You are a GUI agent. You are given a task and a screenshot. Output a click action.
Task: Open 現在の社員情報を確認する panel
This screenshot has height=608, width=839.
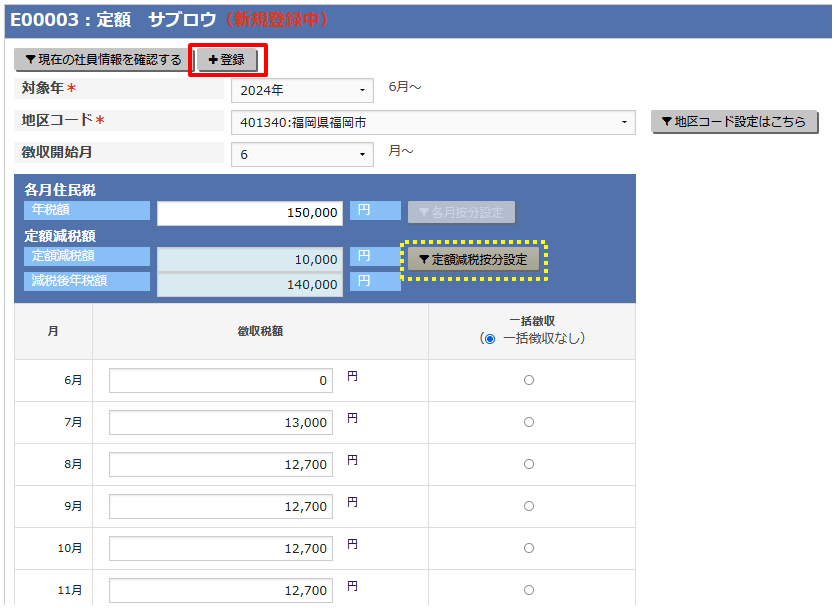103,61
